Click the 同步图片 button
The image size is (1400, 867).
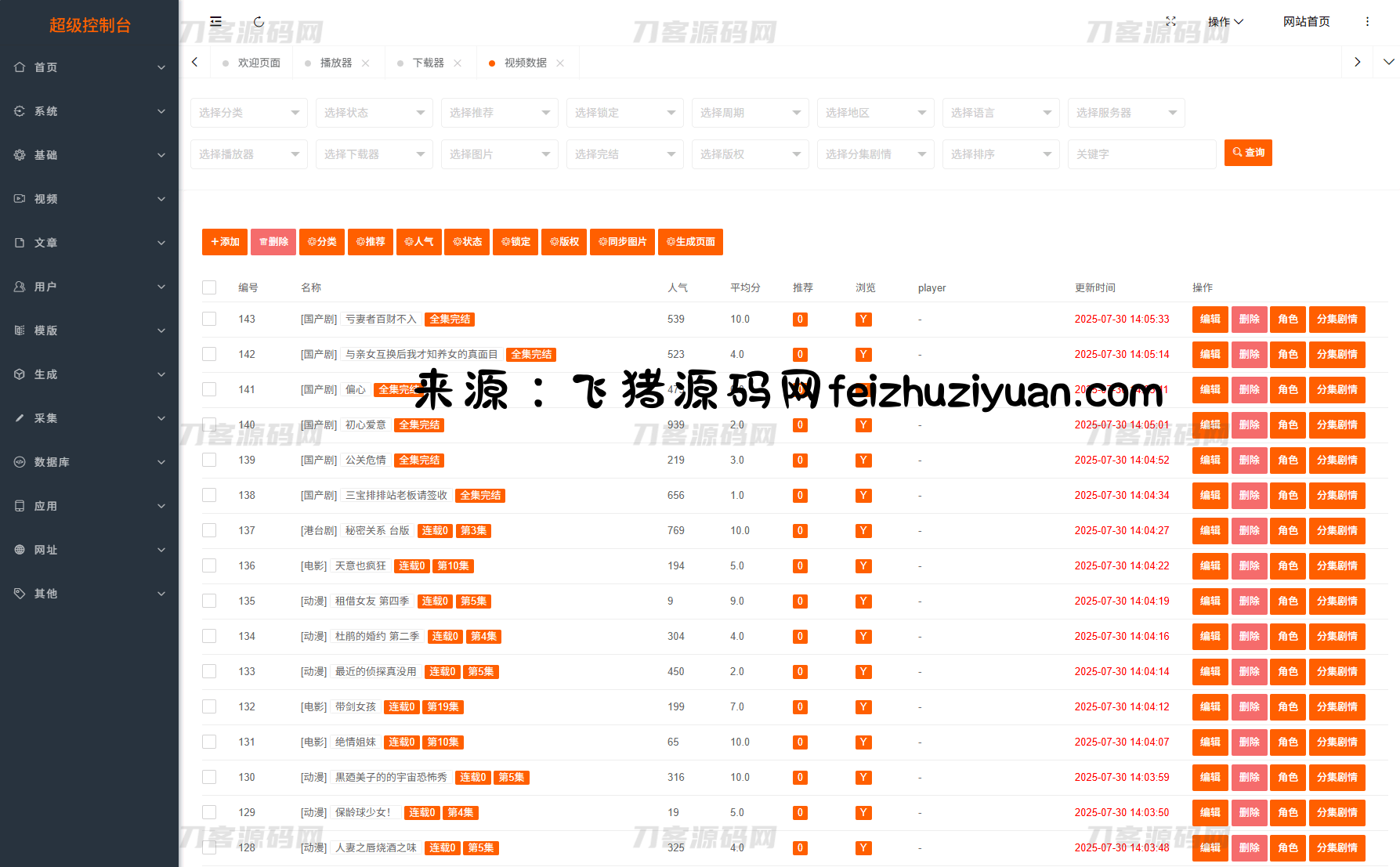(623, 242)
